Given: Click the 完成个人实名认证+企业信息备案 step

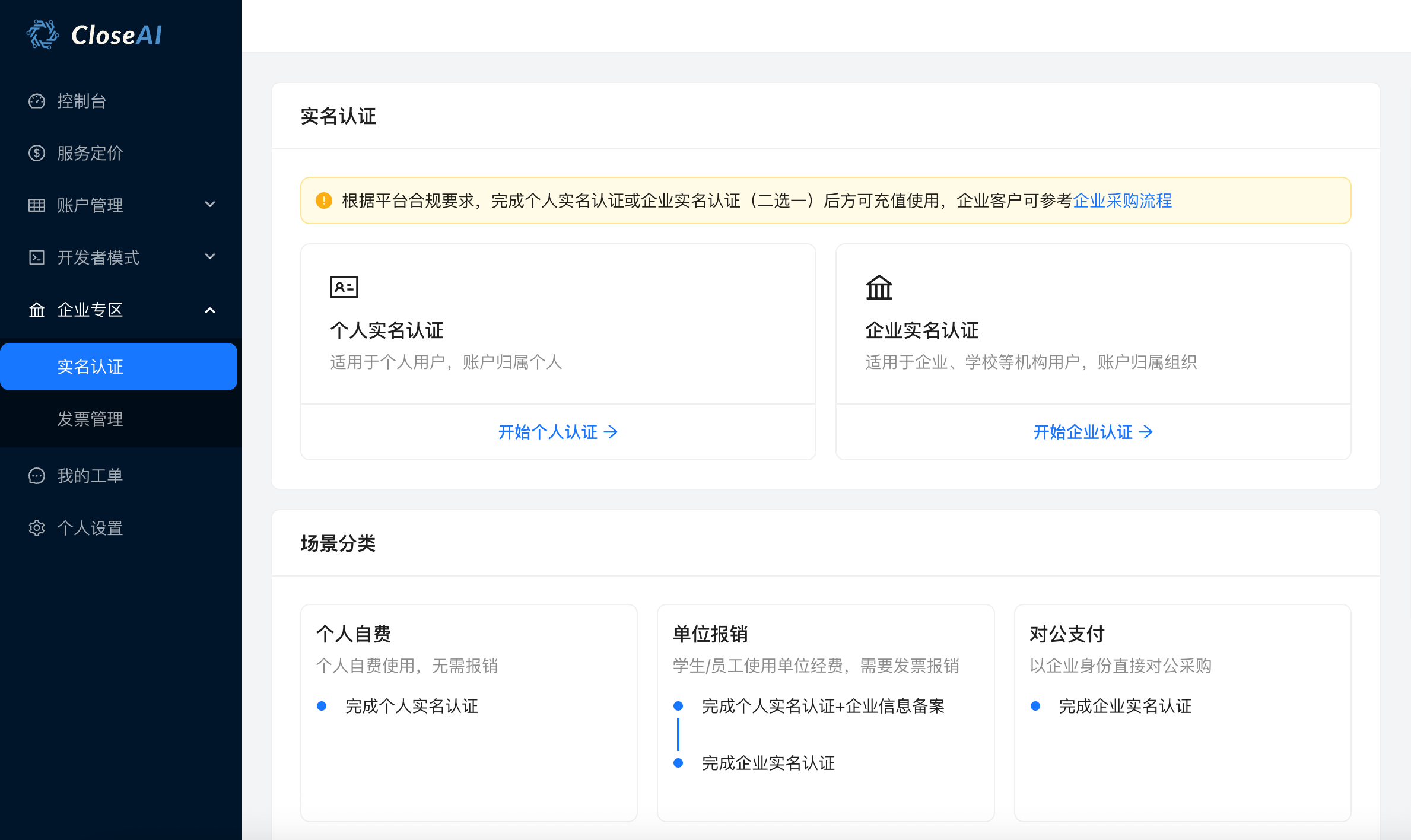Looking at the screenshot, I should [x=824, y=706].
